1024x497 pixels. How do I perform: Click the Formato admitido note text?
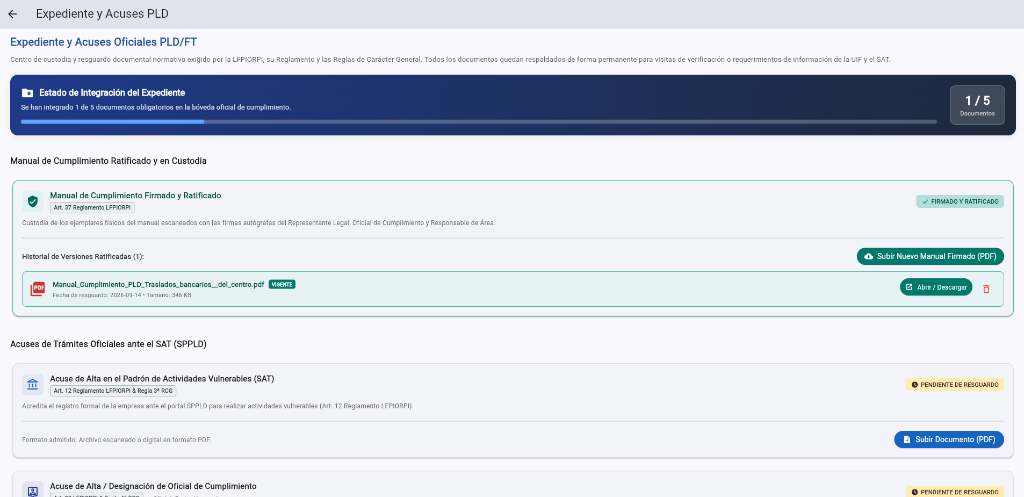coord(117,440)
